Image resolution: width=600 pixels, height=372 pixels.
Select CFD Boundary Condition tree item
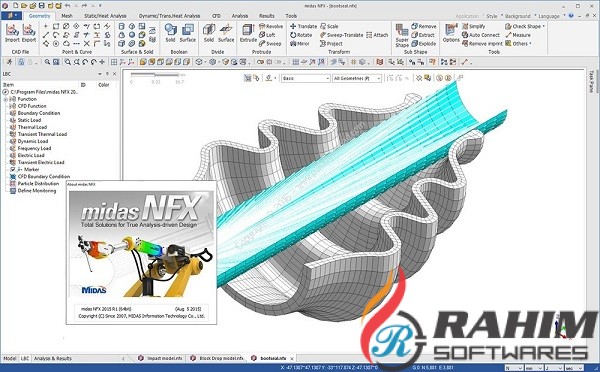(44, 176)
